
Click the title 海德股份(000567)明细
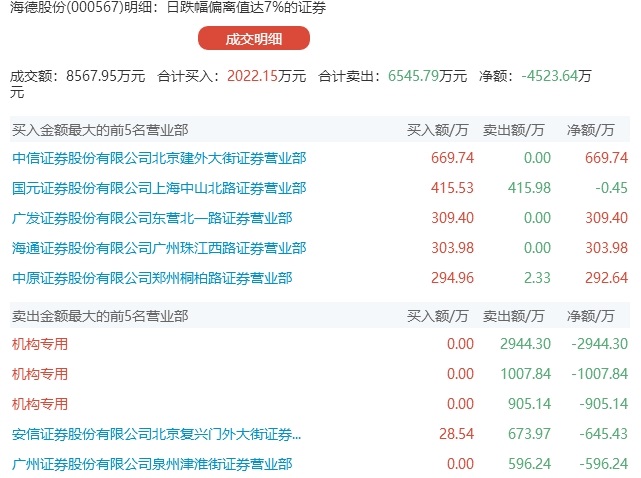(x=85, y=7)
